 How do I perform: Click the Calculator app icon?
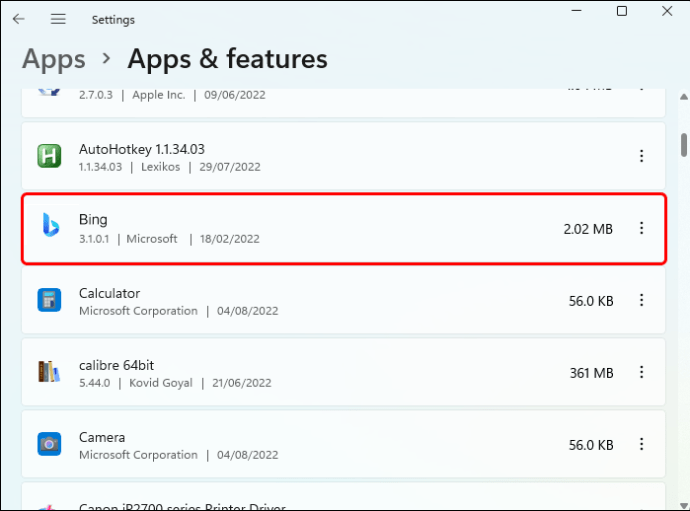(49, 300)
